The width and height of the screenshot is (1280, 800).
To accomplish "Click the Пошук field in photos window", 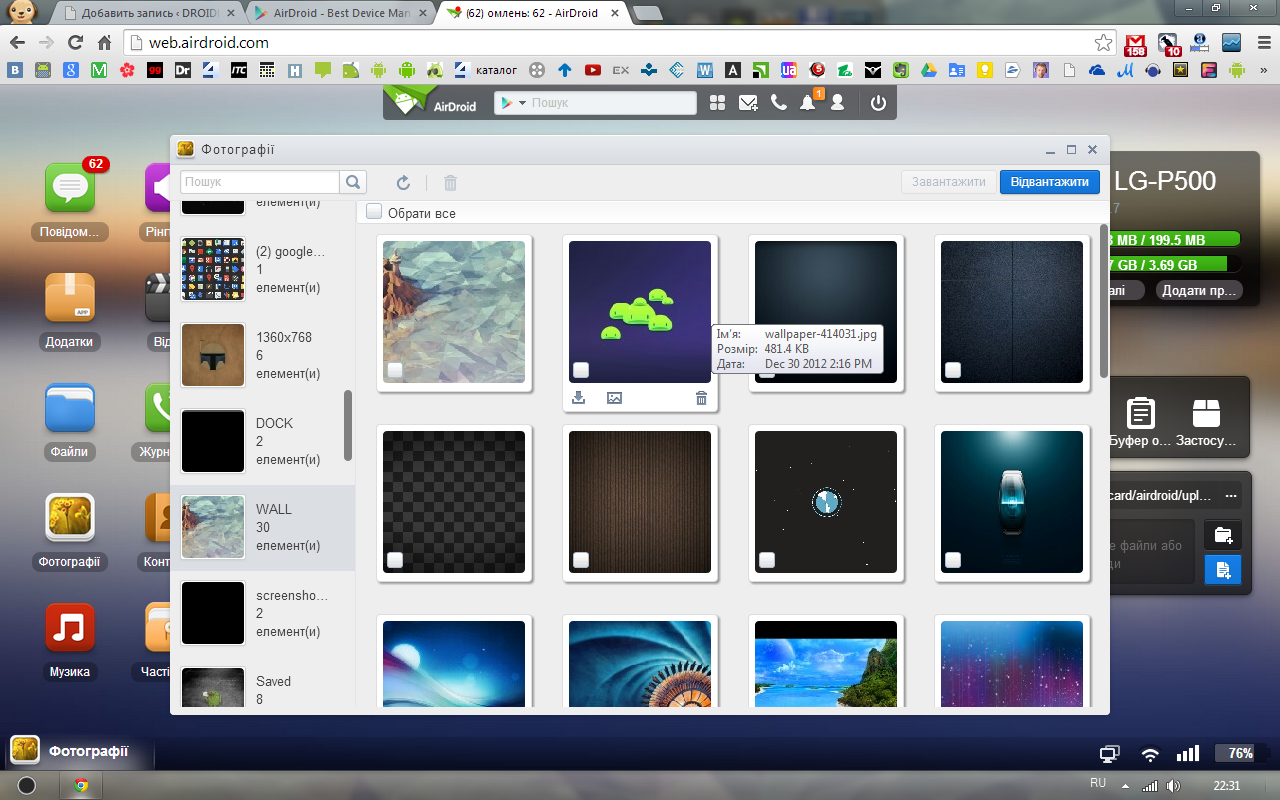I will click(x=261, y=182).
